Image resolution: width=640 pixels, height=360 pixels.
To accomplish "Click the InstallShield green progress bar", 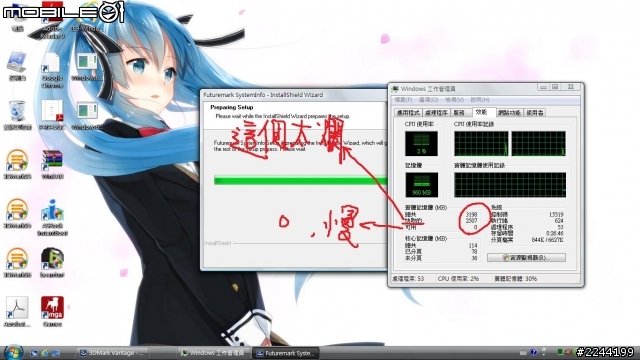I will point(300,180).
